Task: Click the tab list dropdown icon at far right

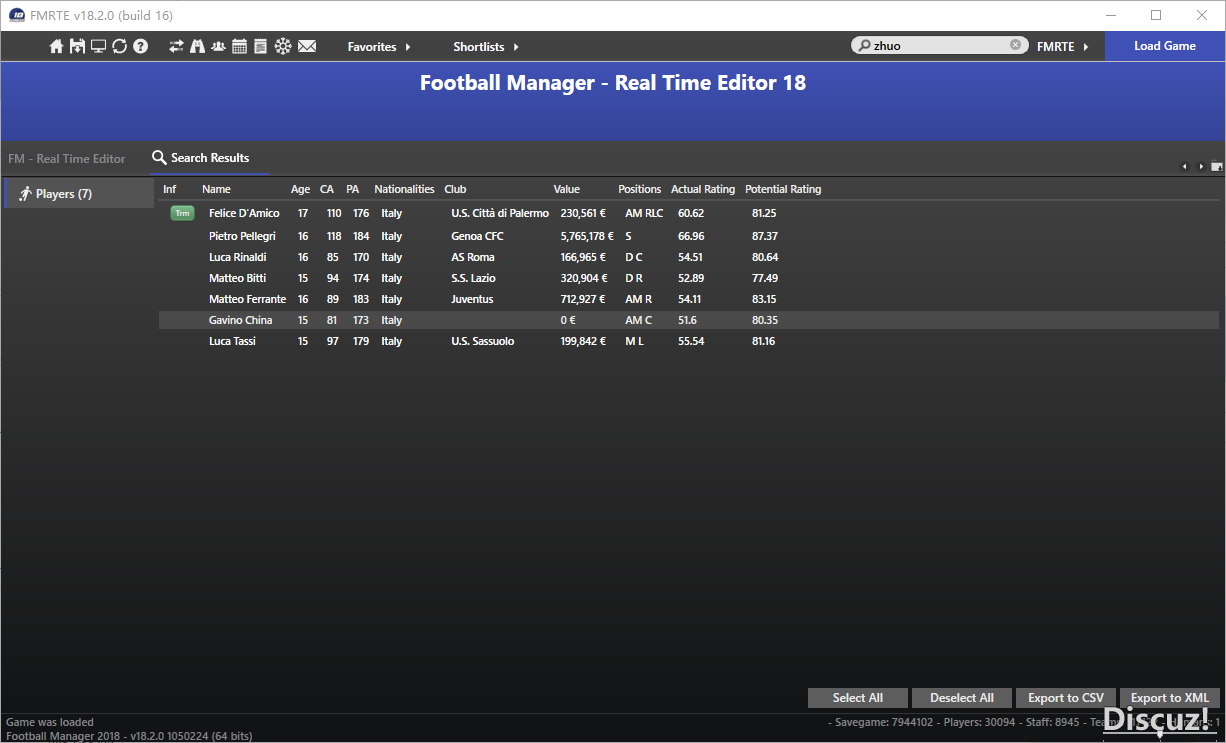Action: tap(1217, 166)
